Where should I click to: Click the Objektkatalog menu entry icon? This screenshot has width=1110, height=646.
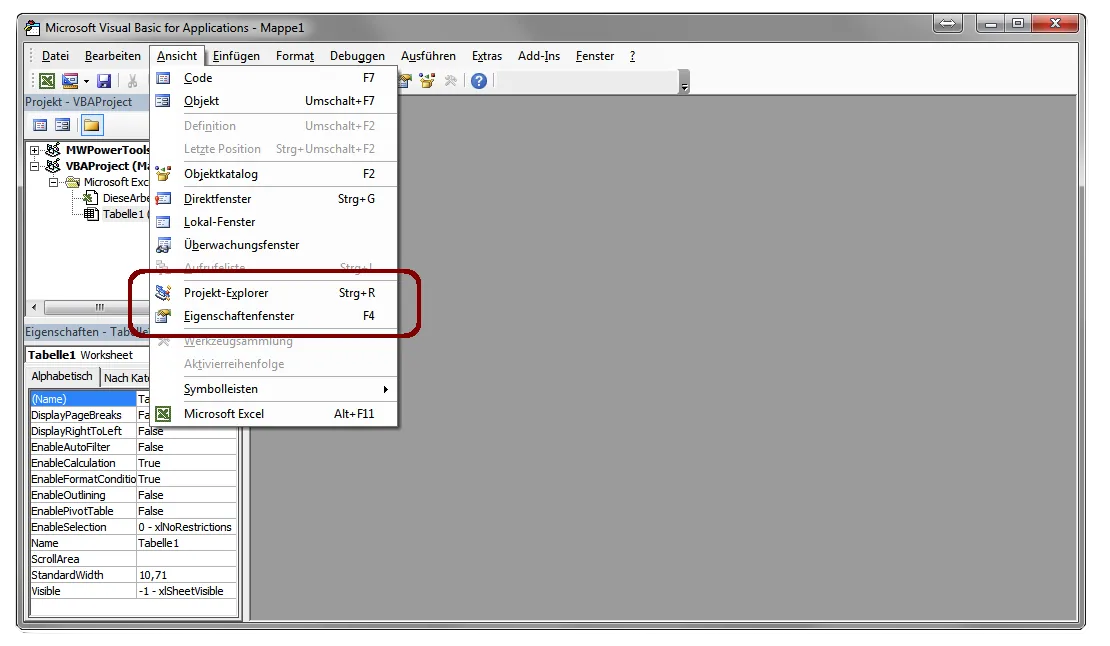point(164,174)
